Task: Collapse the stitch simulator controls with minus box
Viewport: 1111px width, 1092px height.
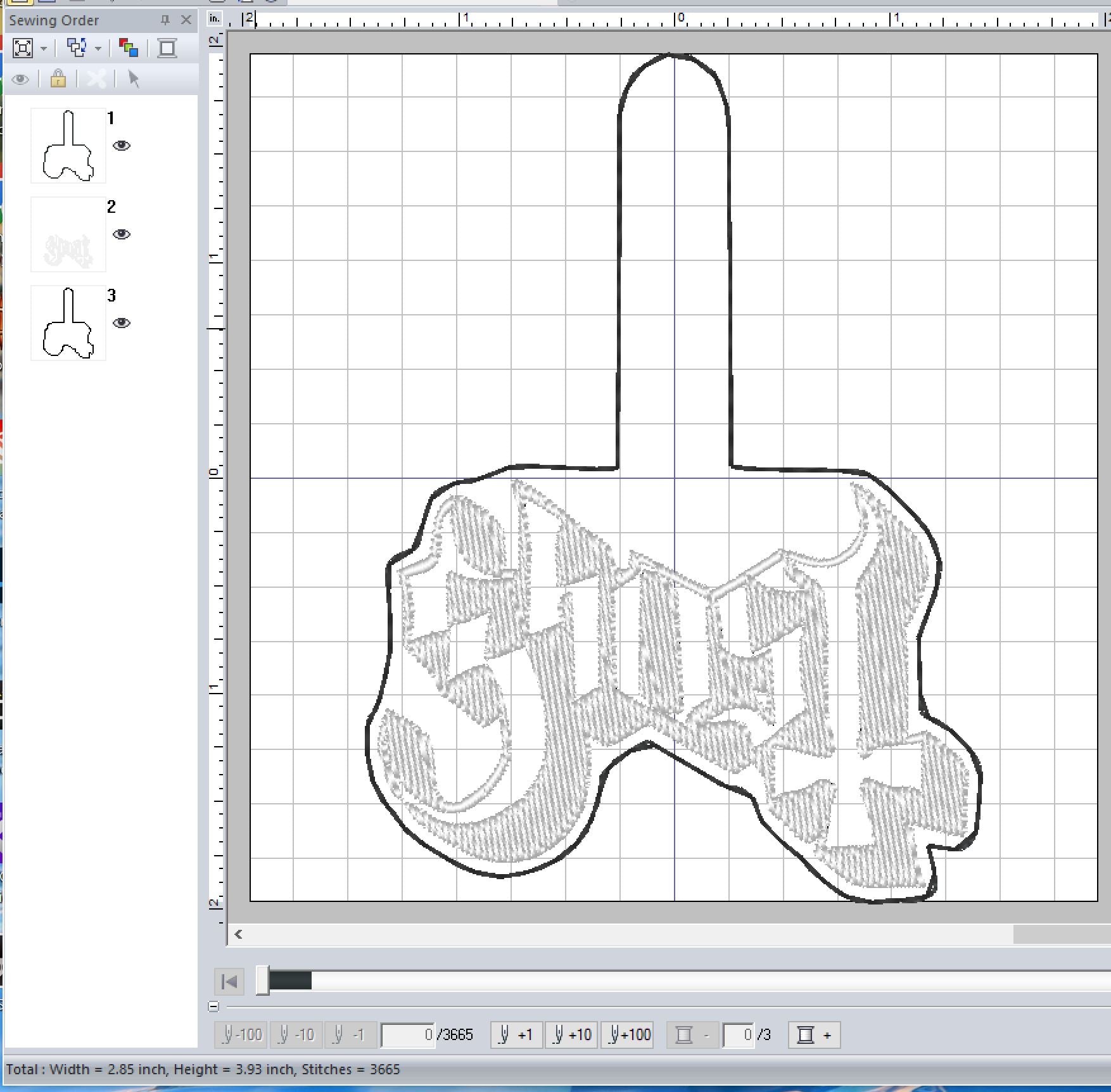Action: (x=213, y=1006)
